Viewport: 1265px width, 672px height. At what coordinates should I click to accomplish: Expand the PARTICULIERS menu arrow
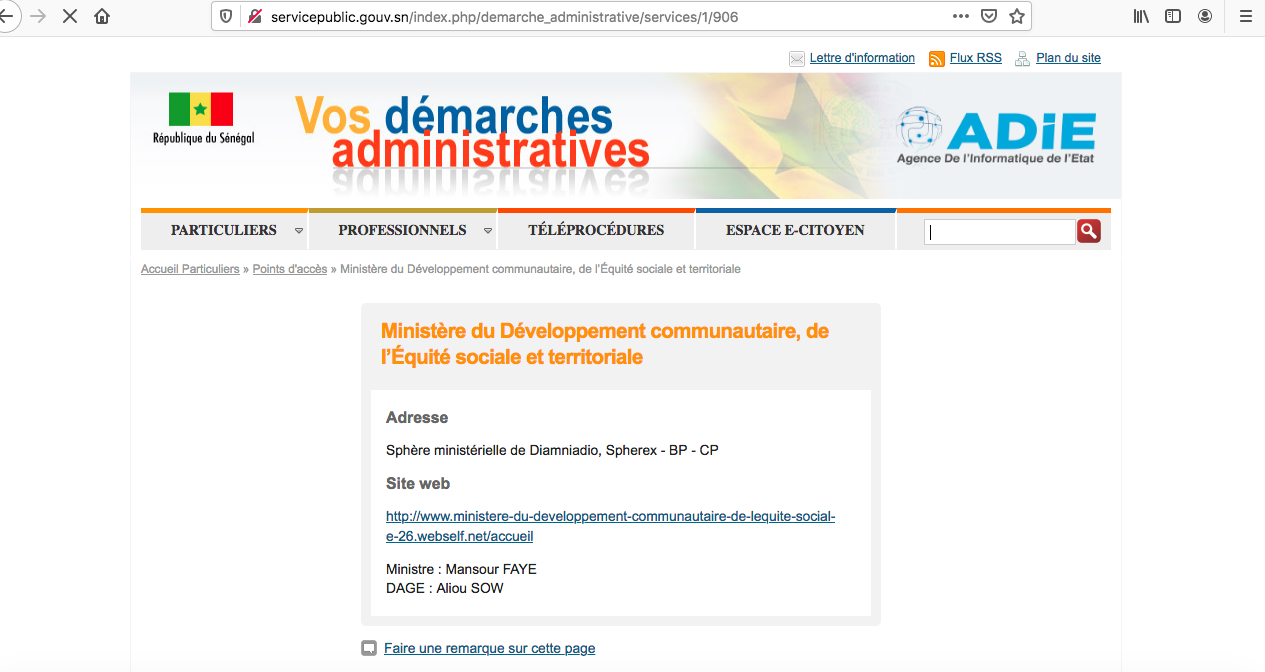(x=298, y=231)
